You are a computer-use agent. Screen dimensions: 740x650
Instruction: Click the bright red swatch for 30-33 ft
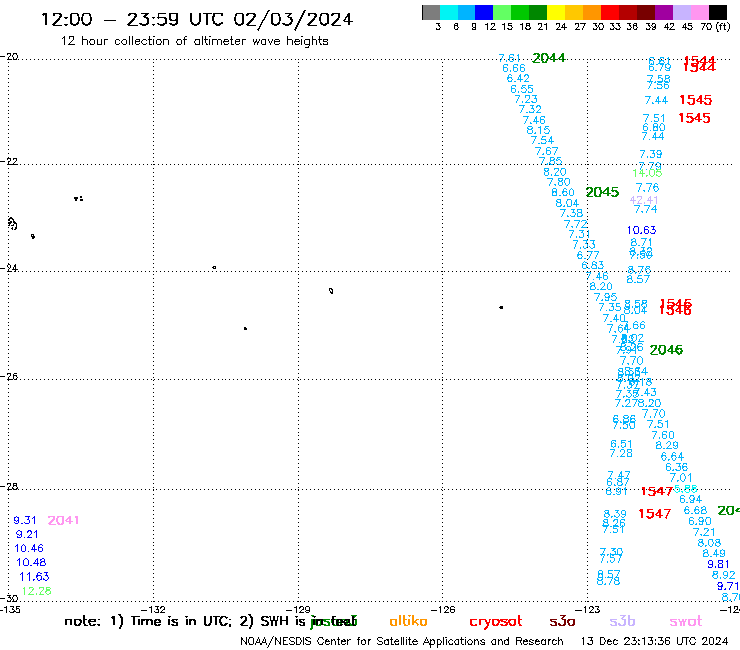tap(609, 12)
